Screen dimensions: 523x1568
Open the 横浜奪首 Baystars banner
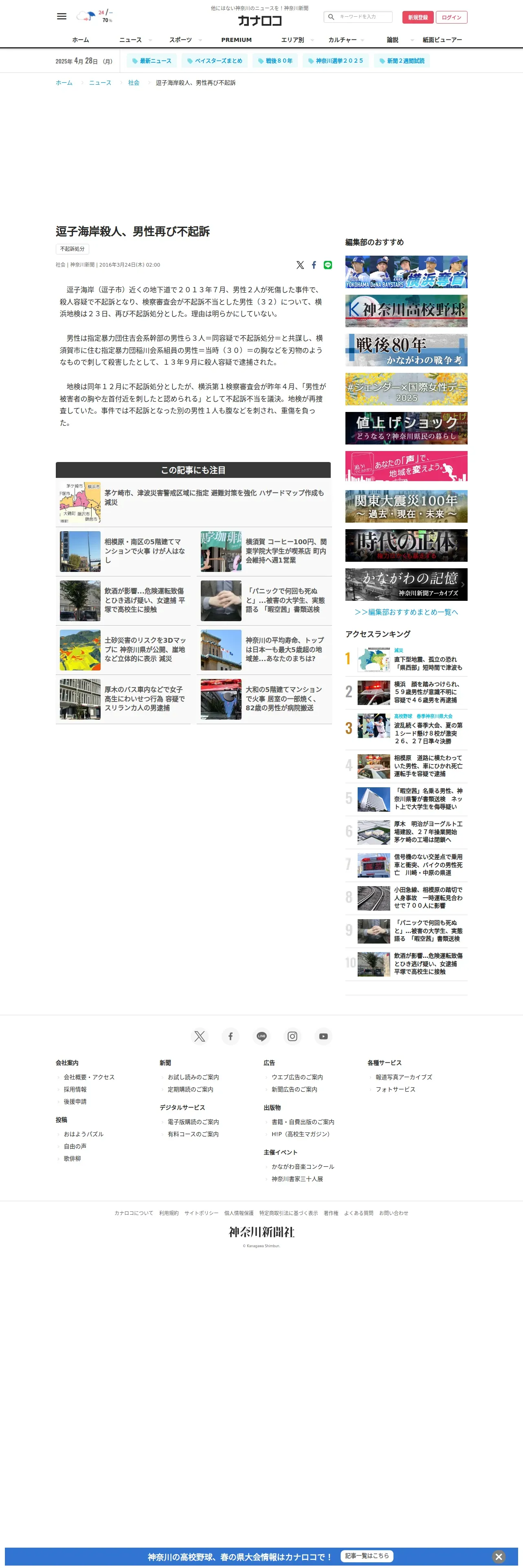[406, 272]
